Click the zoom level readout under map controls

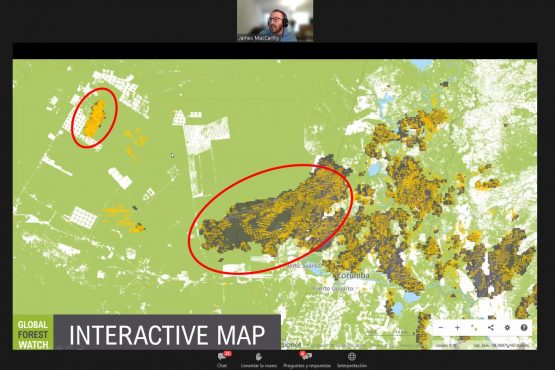coord(446,345)
